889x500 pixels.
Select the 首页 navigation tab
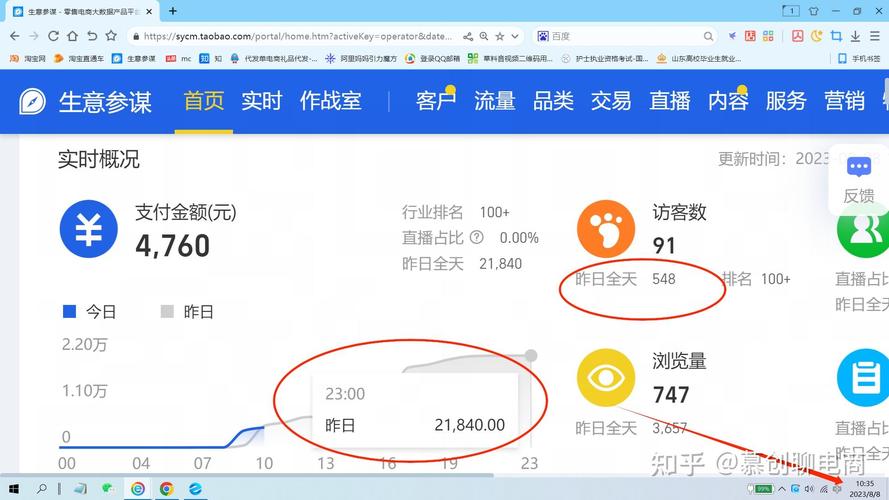(204, 101)
